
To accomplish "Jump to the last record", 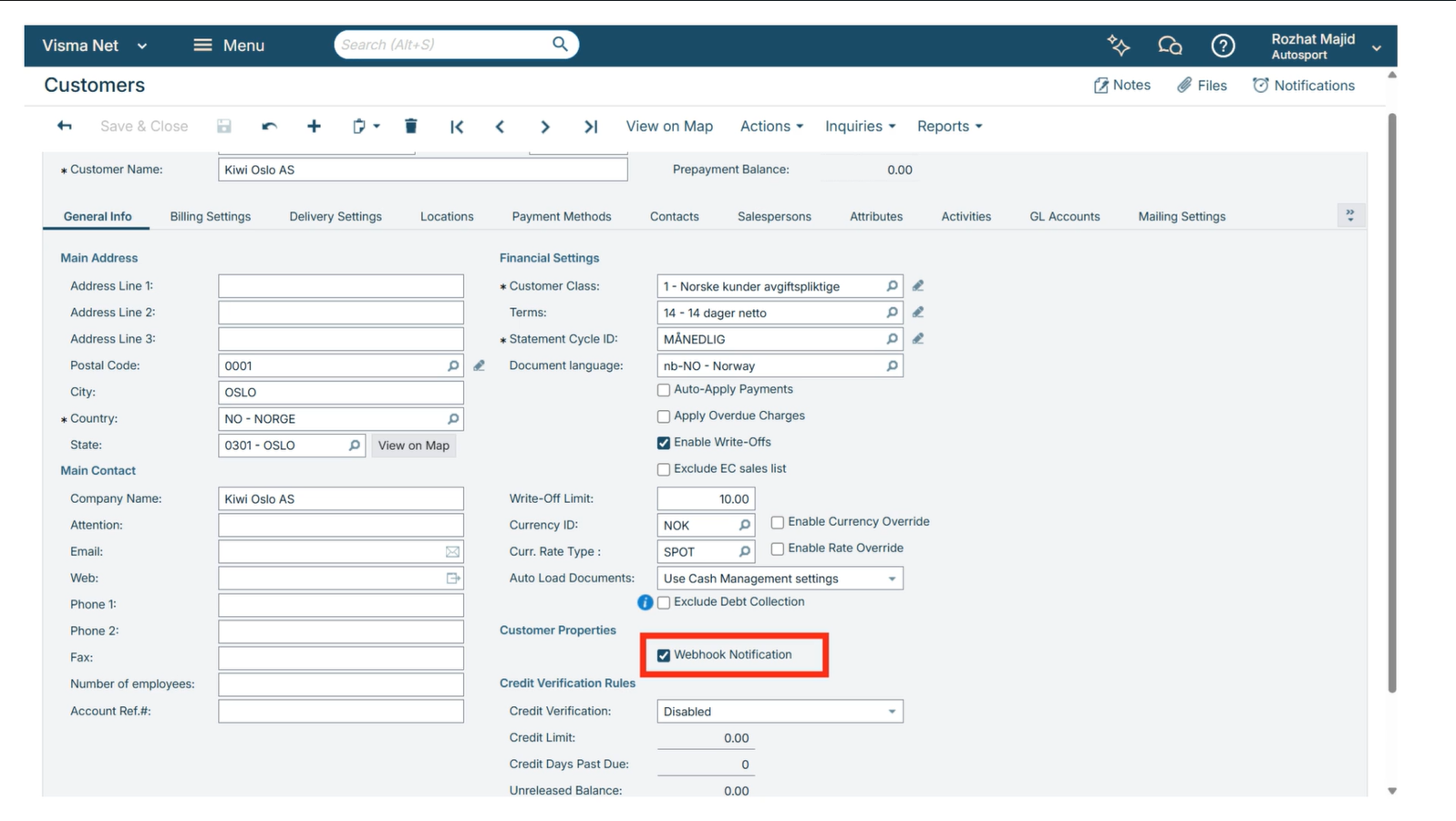I will pyautogui.click(x=591, y=127).
